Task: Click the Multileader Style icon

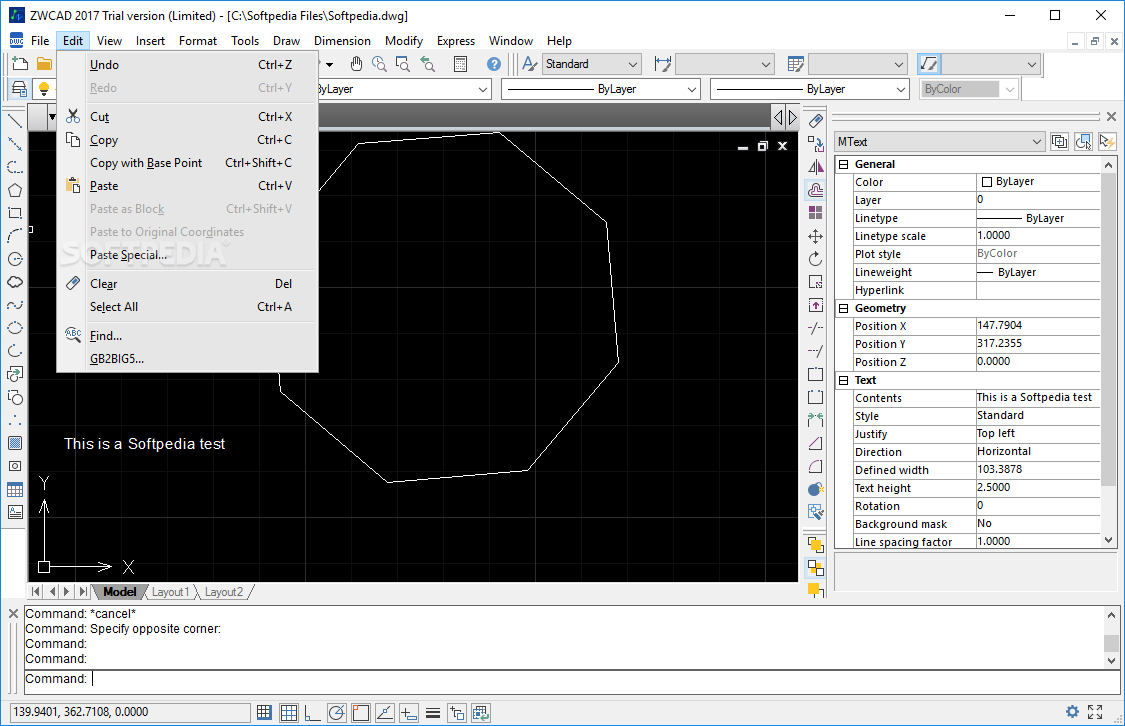Action: coord(928,64)
